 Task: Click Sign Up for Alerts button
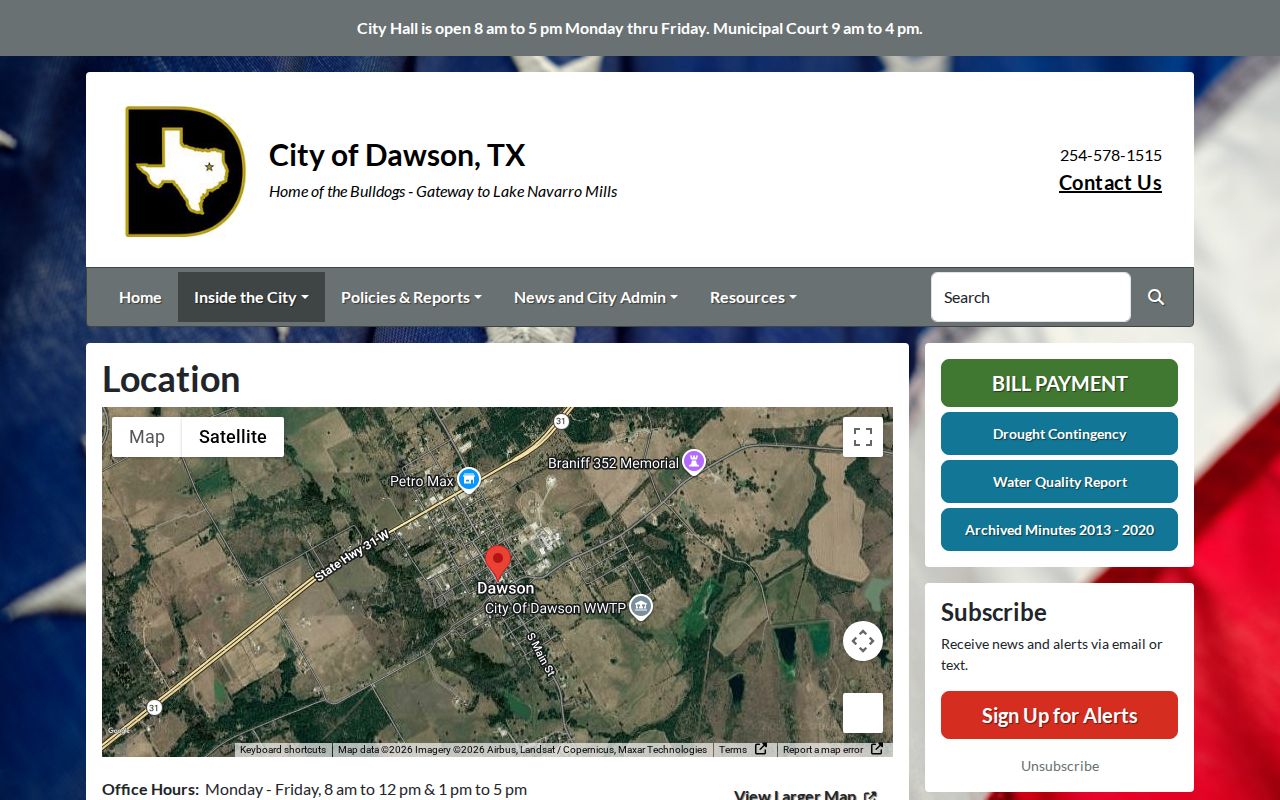click(x=1059, y=715)
